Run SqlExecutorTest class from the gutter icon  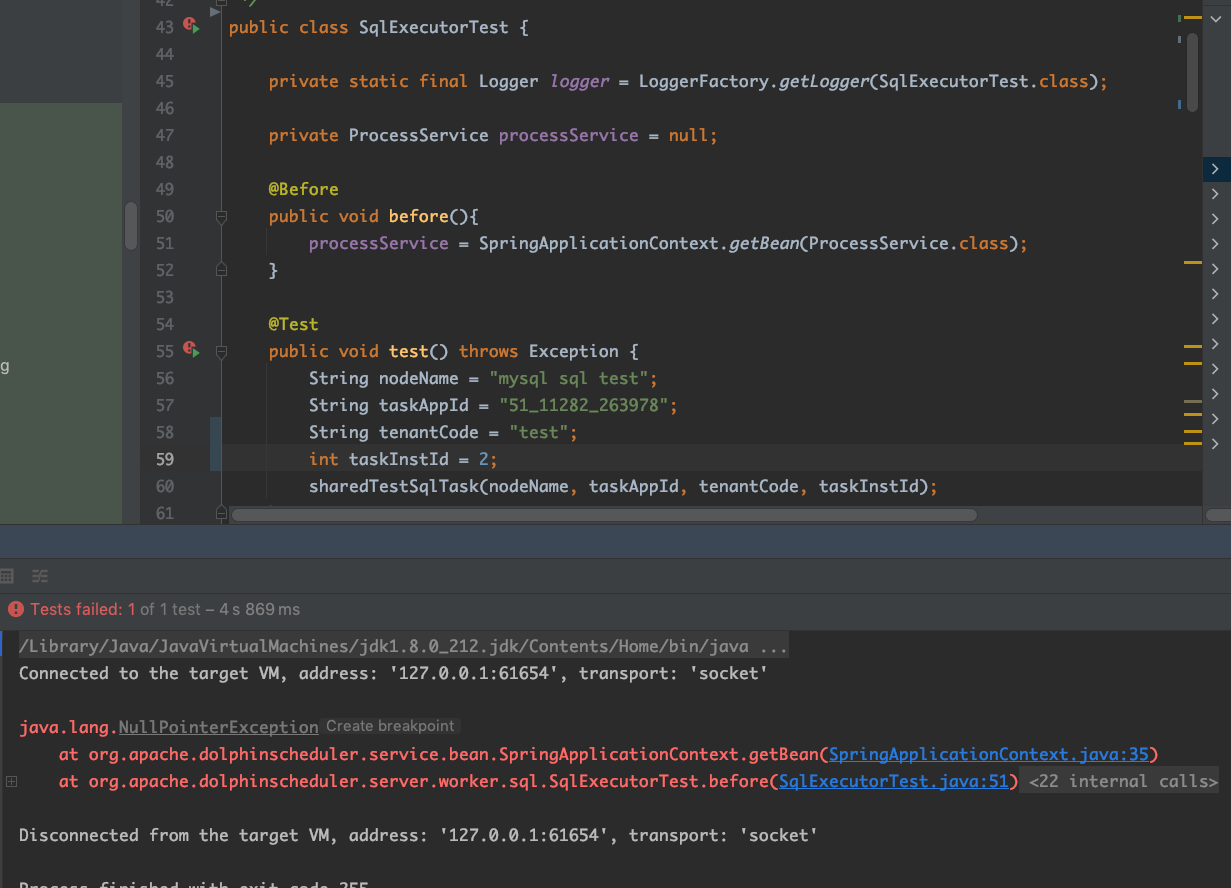(191, 27)
